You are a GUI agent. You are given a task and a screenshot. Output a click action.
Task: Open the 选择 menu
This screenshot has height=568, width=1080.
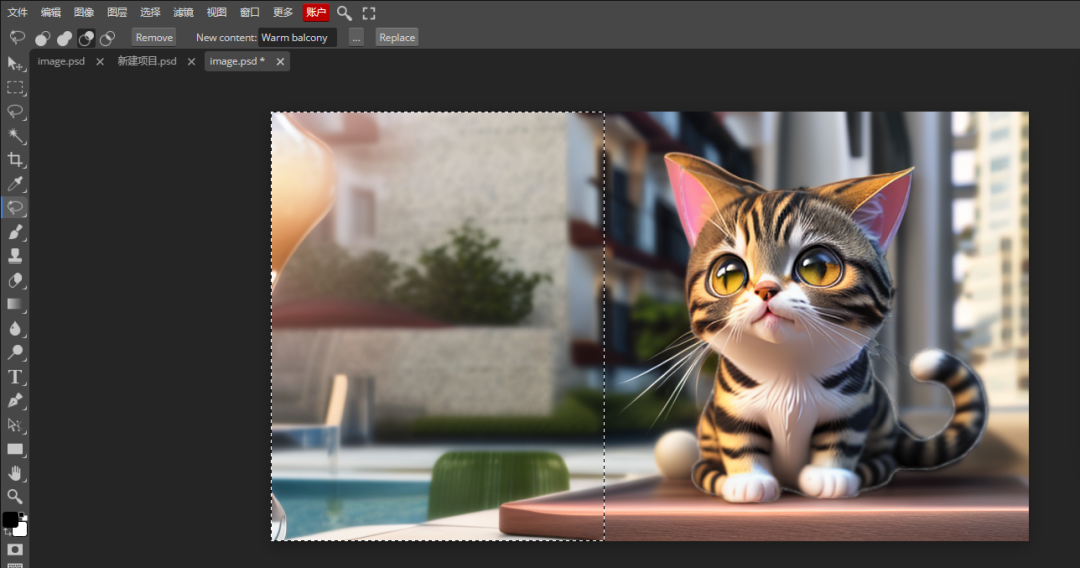pyautogui.click(x=150, y=12)
